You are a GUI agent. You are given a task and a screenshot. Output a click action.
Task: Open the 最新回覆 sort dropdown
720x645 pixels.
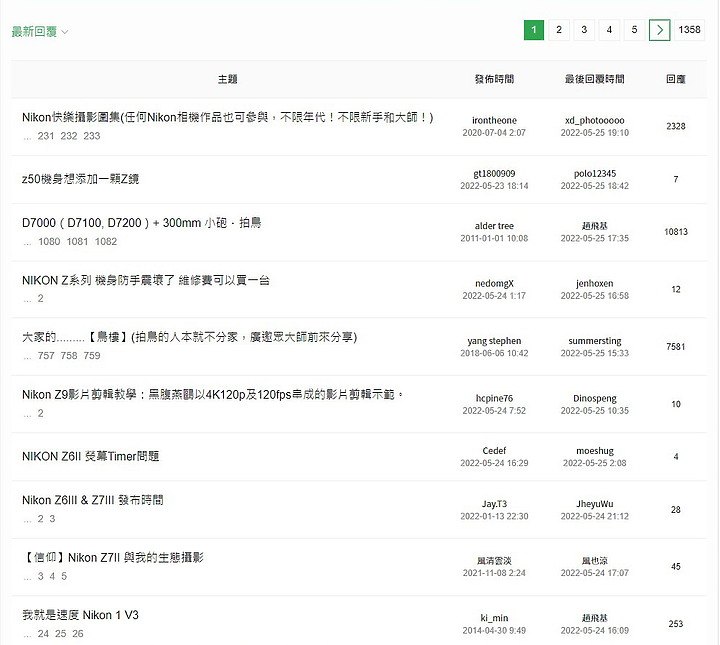pos(39,32)
